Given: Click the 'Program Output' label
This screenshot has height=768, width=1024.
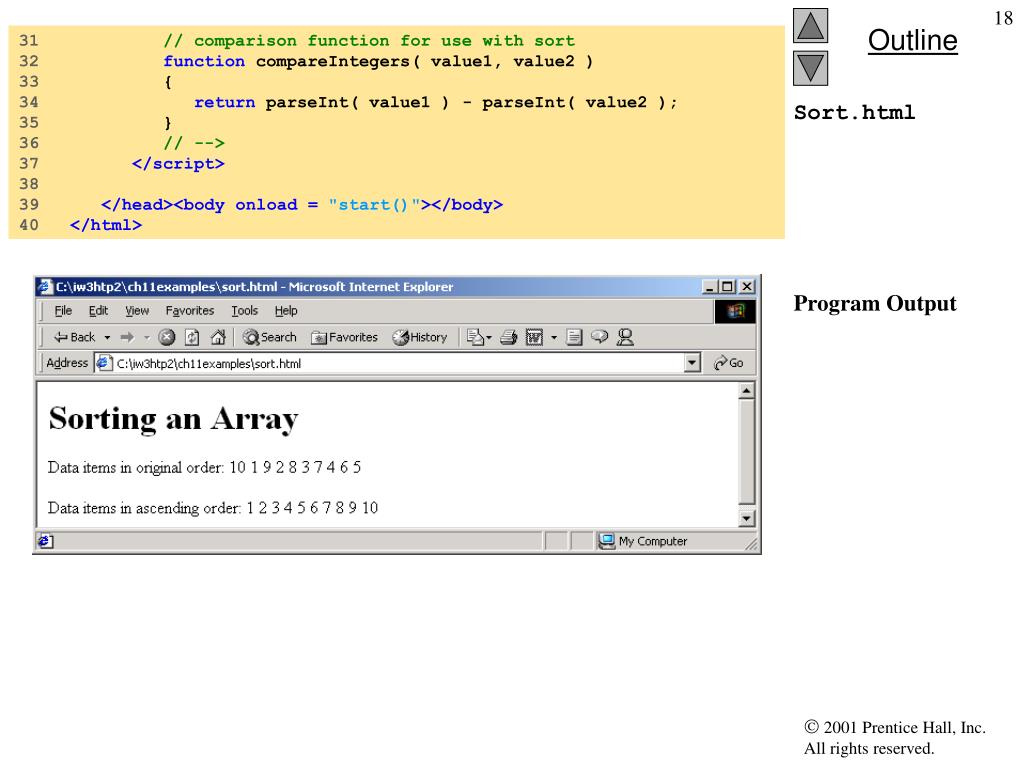Looking at the screenshot, I should [874, 304].
